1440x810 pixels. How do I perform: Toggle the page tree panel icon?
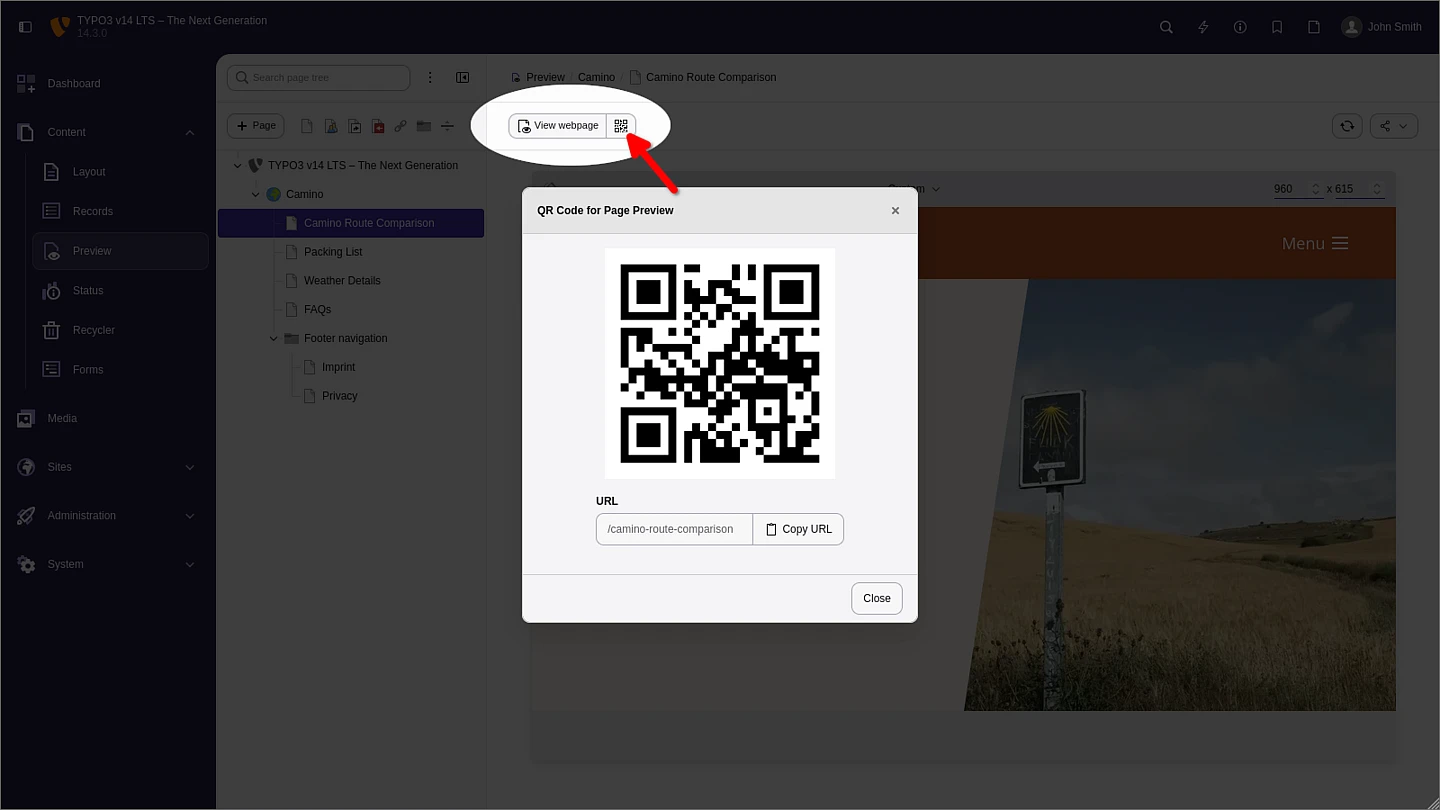pos(463,78)
